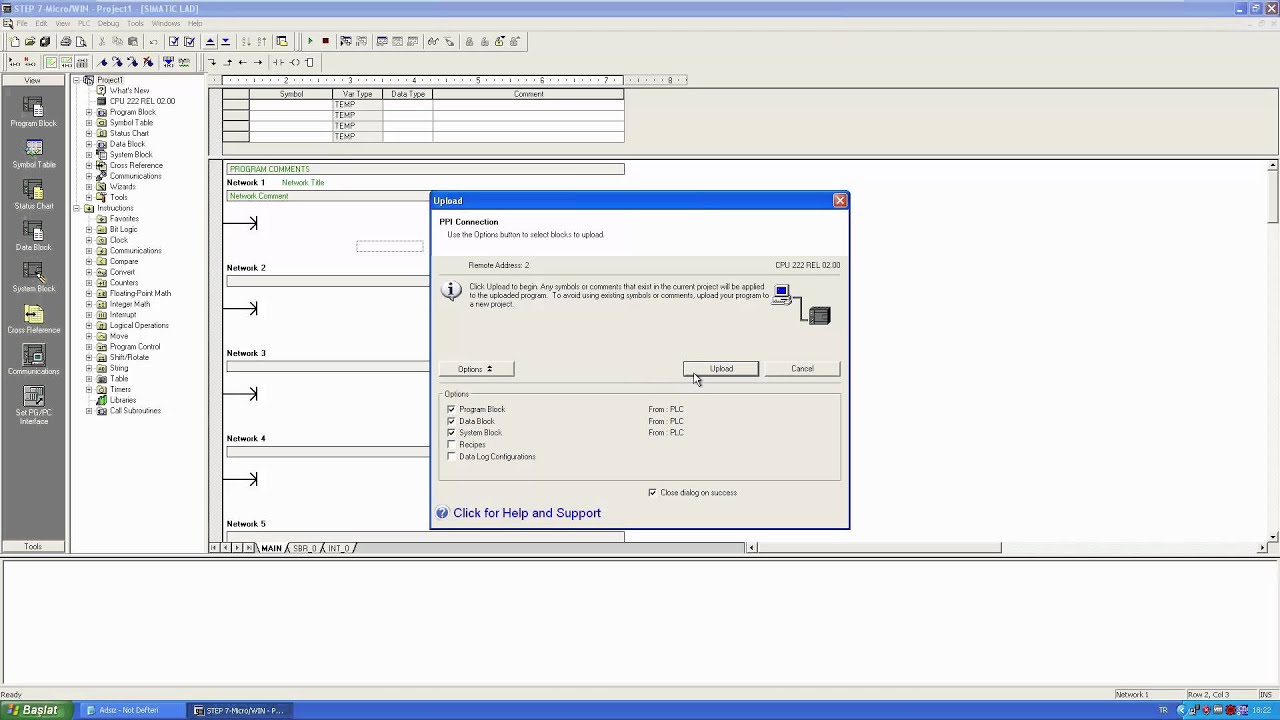Viewport: 1280px width, 720px height.
Task: Toggle the Program Block checkbox
Action: (451, 409)
